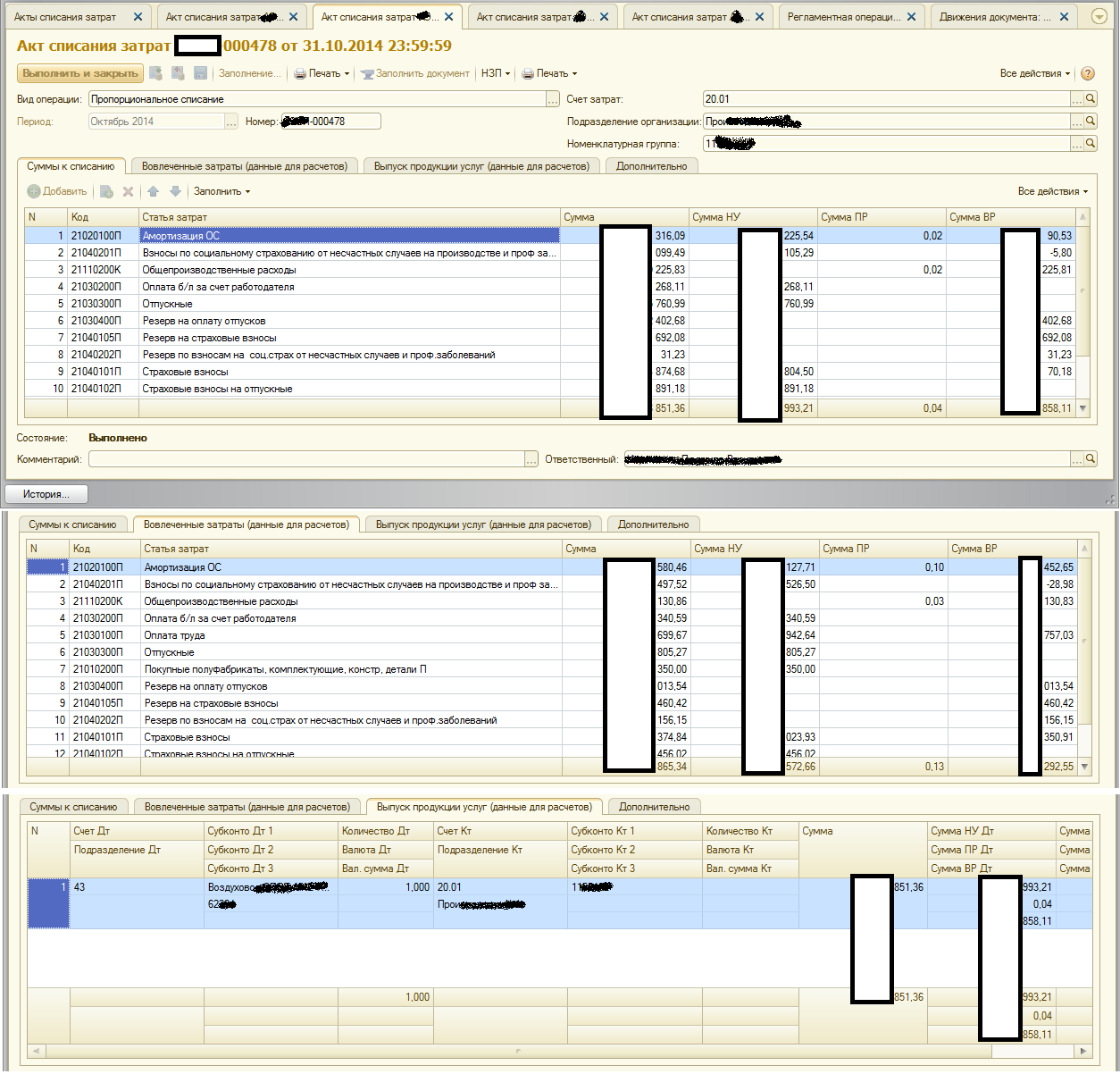Click the Заполнить документ button

point(415,74)
